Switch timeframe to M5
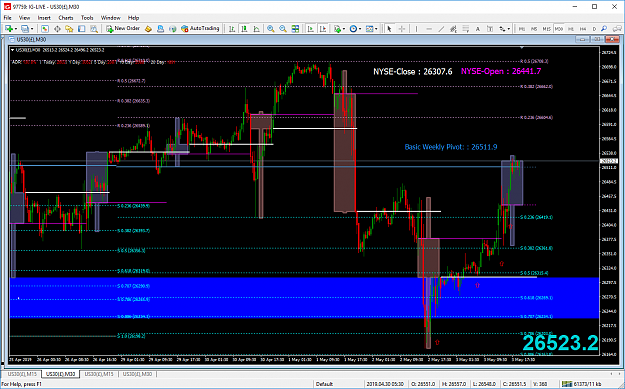This screenshot has height=389, width=625. coord(534,29)
